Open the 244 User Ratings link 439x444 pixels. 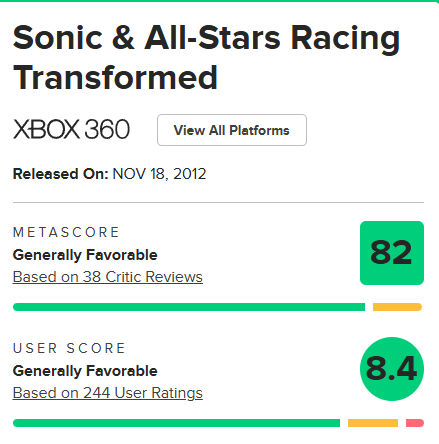pyautogui.click(x=108, y=393)
